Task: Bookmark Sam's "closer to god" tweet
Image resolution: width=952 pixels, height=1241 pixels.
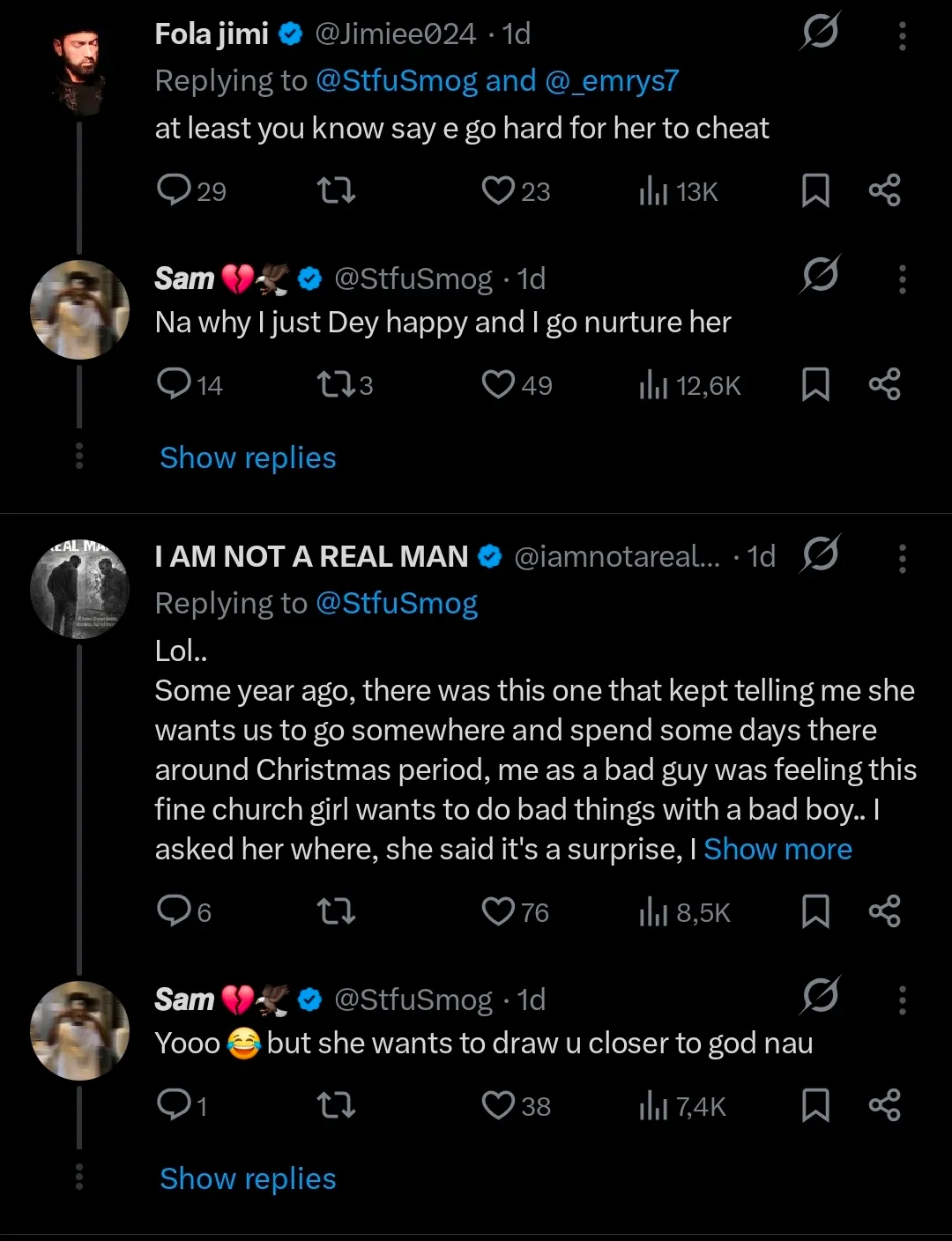Action: pyautogui.click(x=815, y=1104)
